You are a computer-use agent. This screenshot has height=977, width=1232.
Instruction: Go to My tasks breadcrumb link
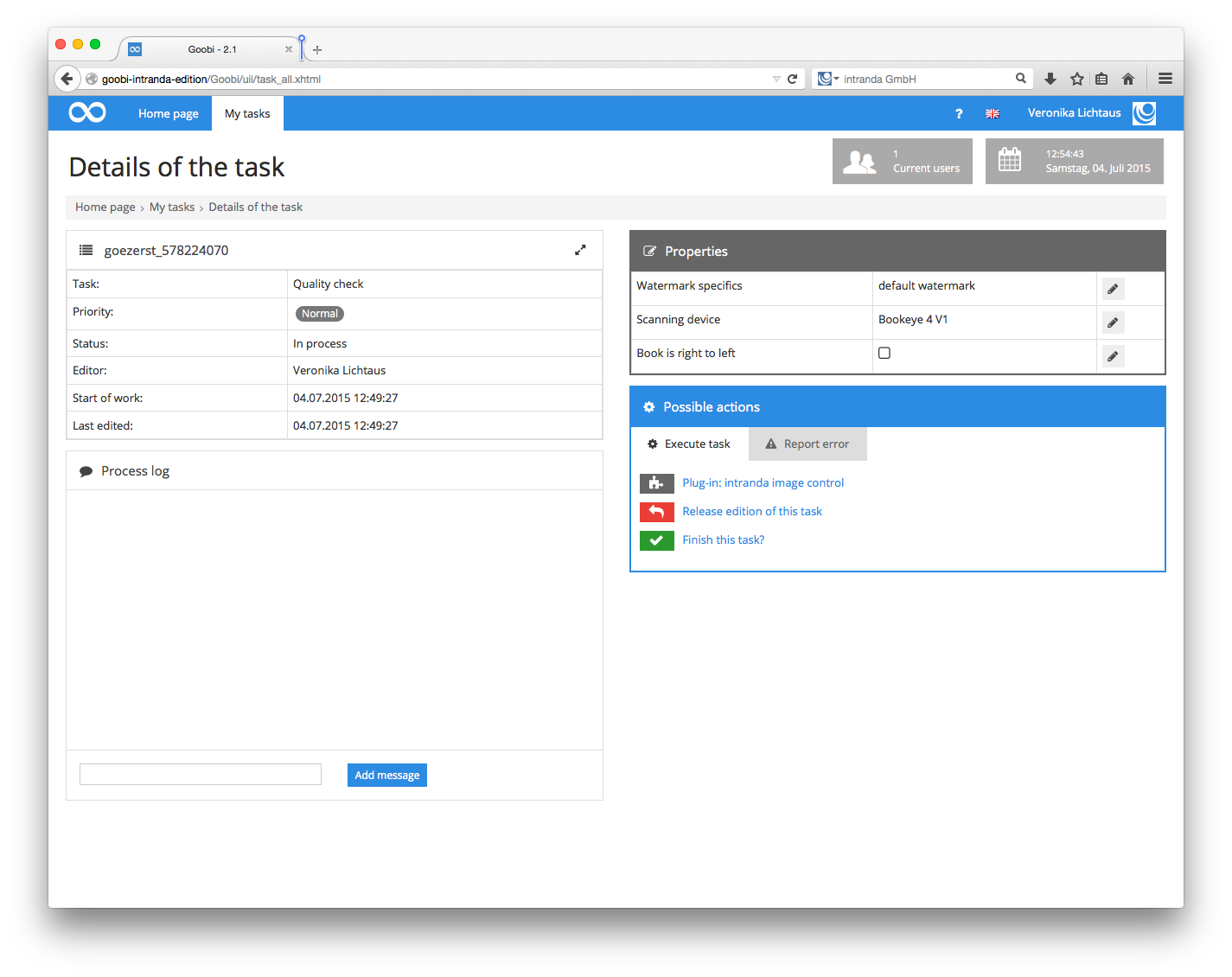coord(172,208)
